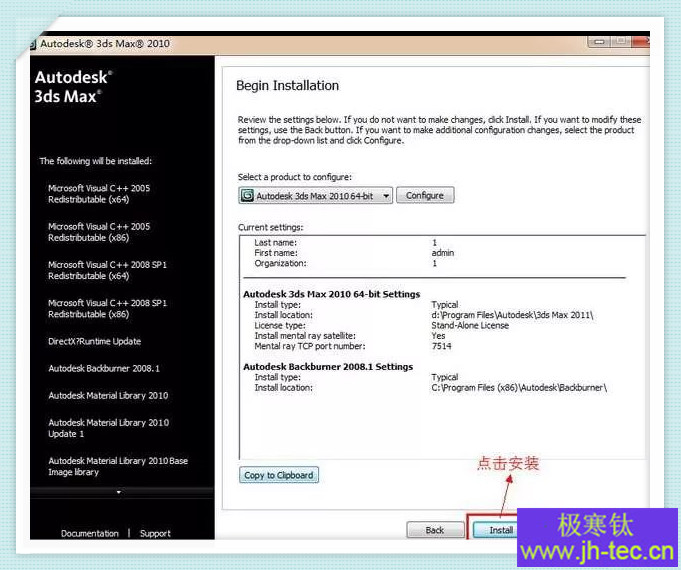Click the 'Begin Installation' heading

coord(288,86)
